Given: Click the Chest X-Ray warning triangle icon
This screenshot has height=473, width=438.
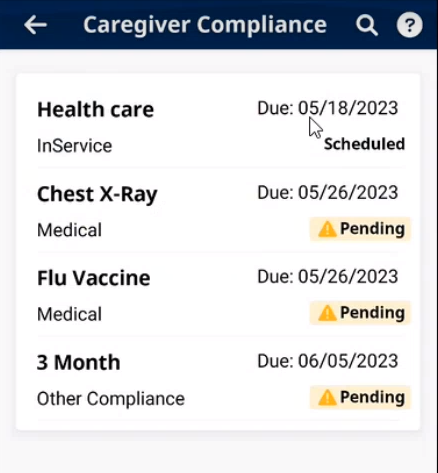Looking at the screenshot, I should pyautogui.click(x=327, y=229).
